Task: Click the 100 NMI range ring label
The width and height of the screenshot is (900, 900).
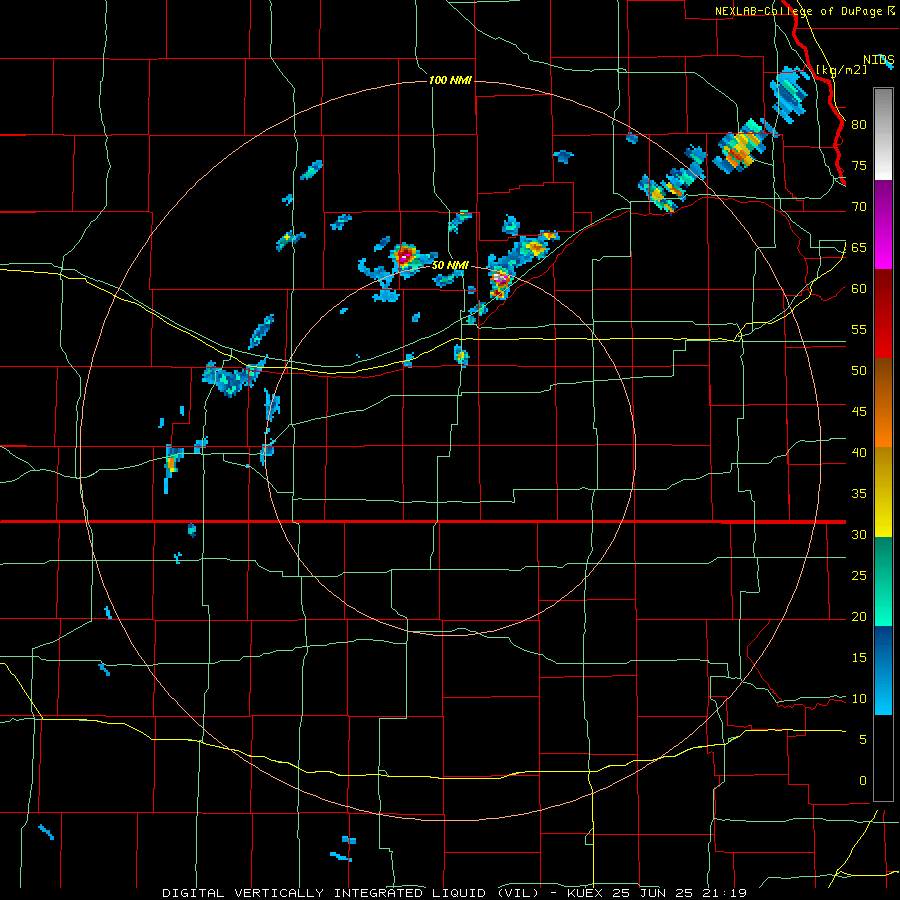Action: click(x=450, y=80)
